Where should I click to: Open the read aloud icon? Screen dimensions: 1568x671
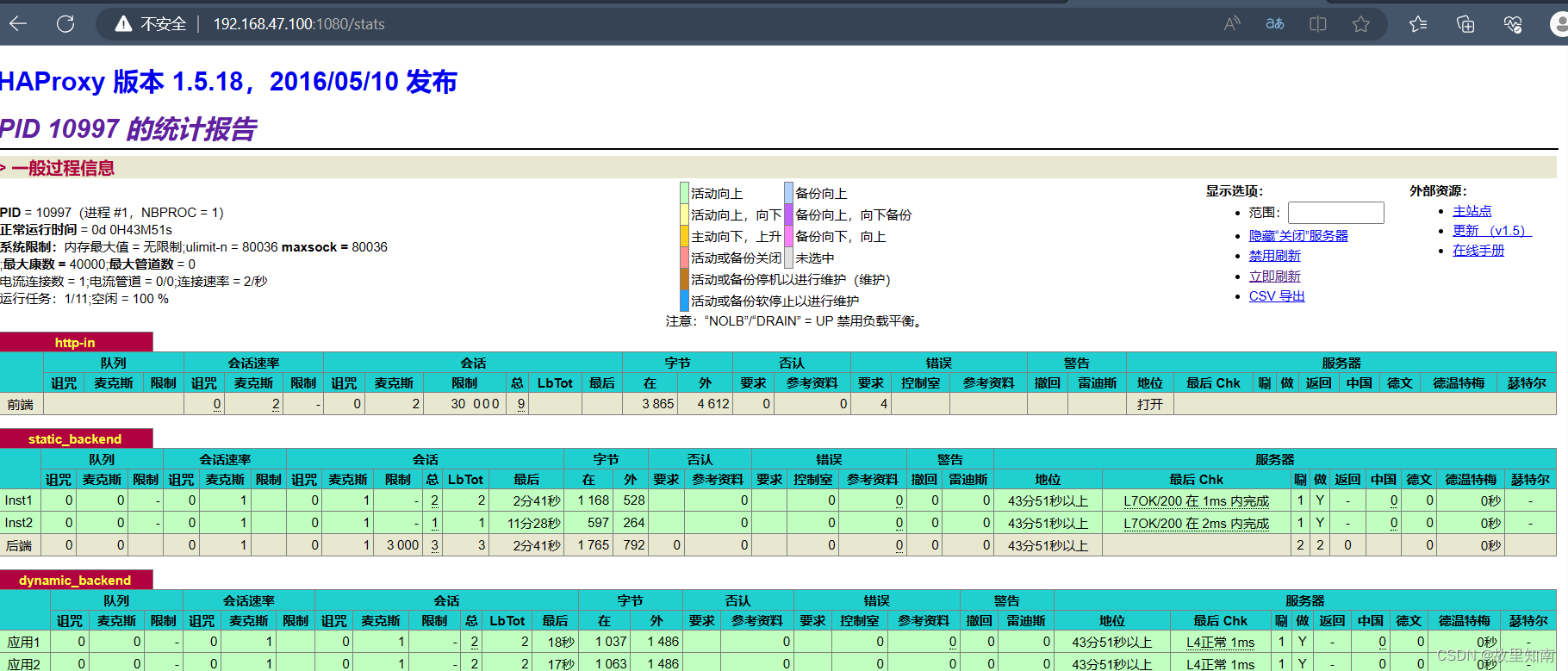tap(1232, 24)
